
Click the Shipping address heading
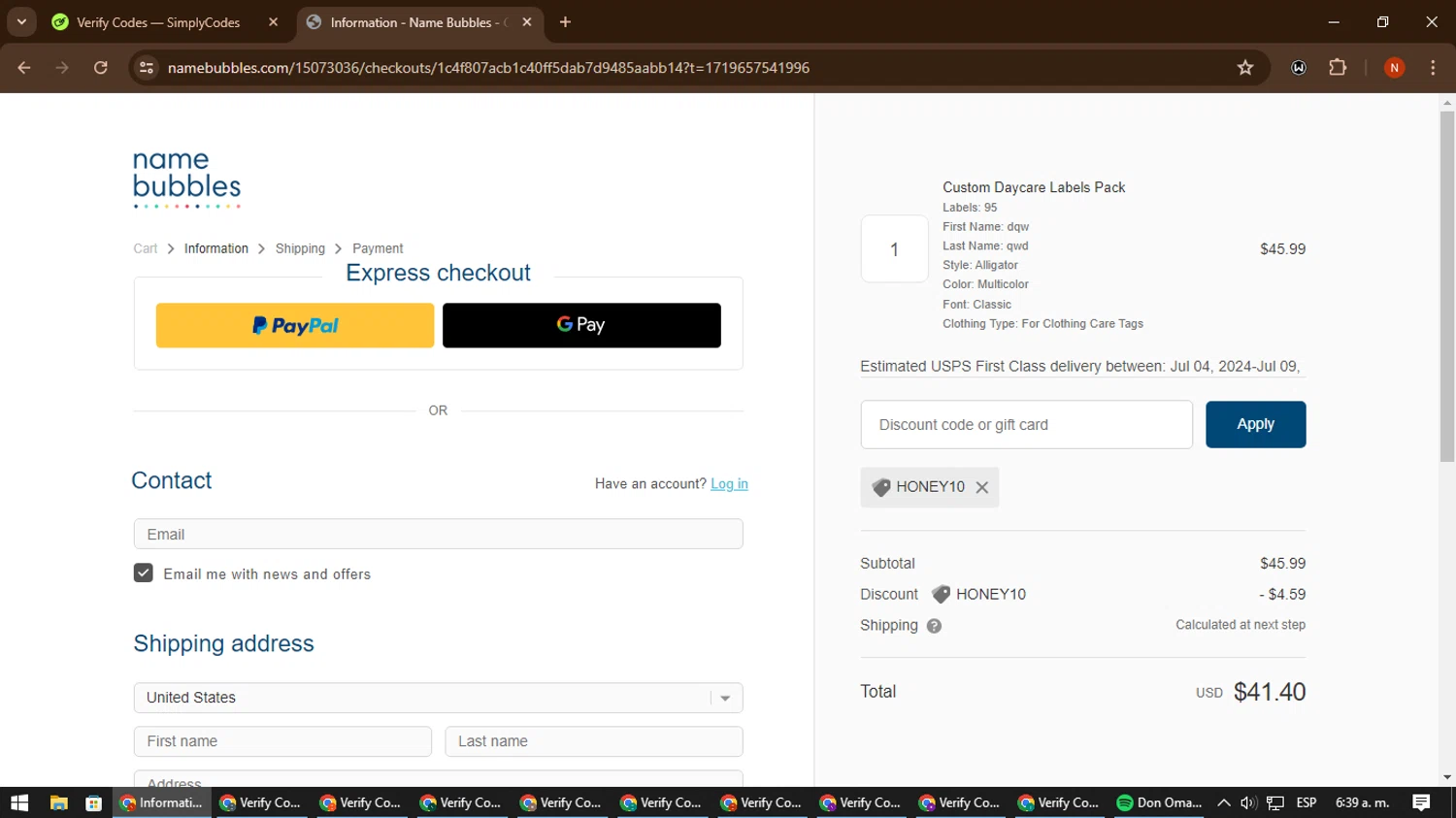[x=224, y=643]
